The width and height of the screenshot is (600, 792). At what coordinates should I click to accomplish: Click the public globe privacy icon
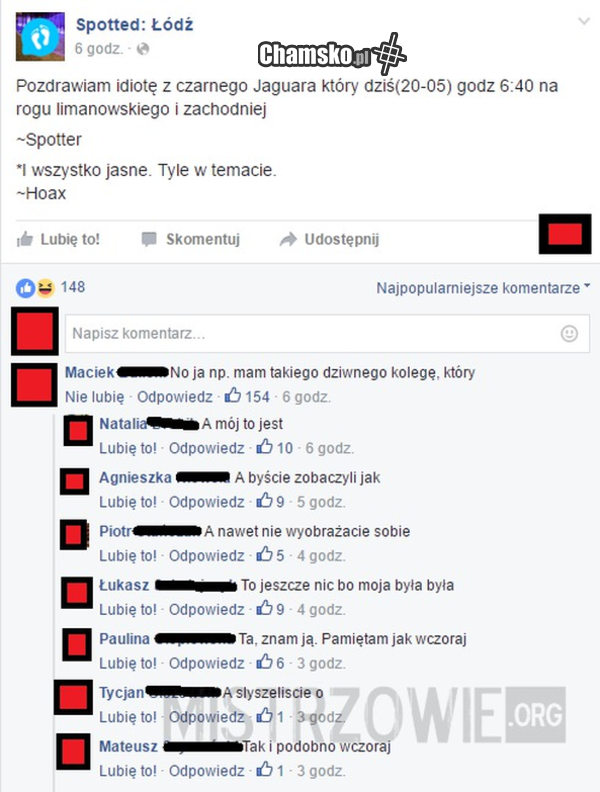point(143,49)
